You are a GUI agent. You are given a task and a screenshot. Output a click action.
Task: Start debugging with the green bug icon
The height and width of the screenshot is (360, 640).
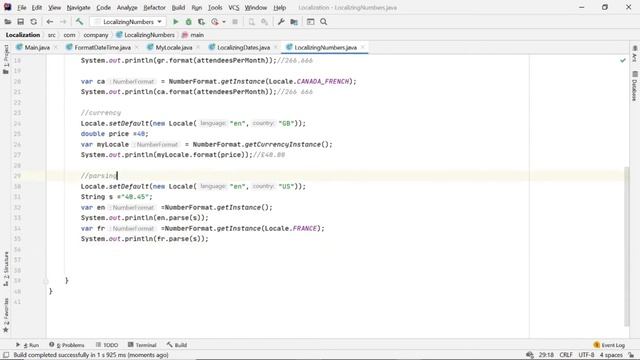click(189, 22)
